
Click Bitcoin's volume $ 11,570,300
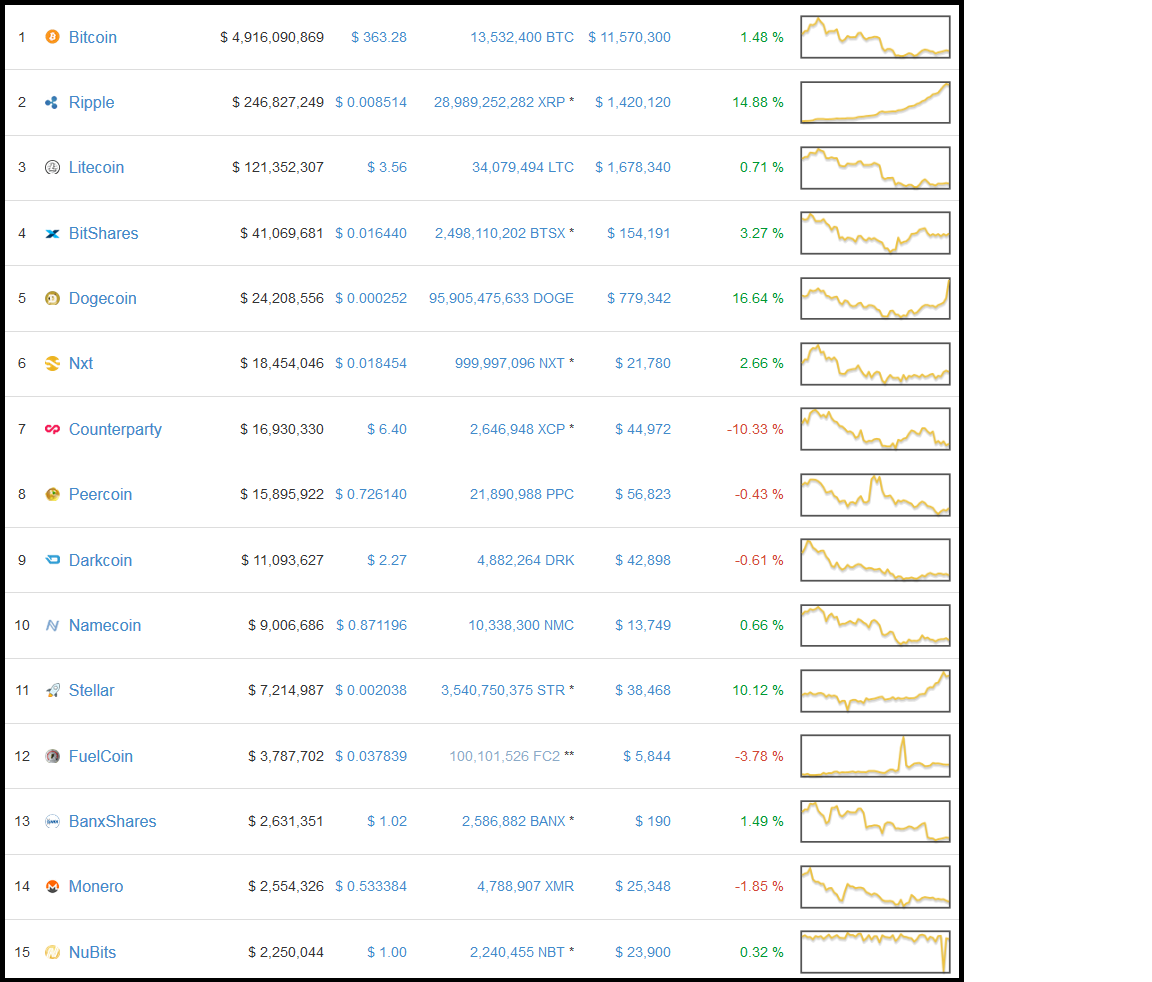(630, 37)
